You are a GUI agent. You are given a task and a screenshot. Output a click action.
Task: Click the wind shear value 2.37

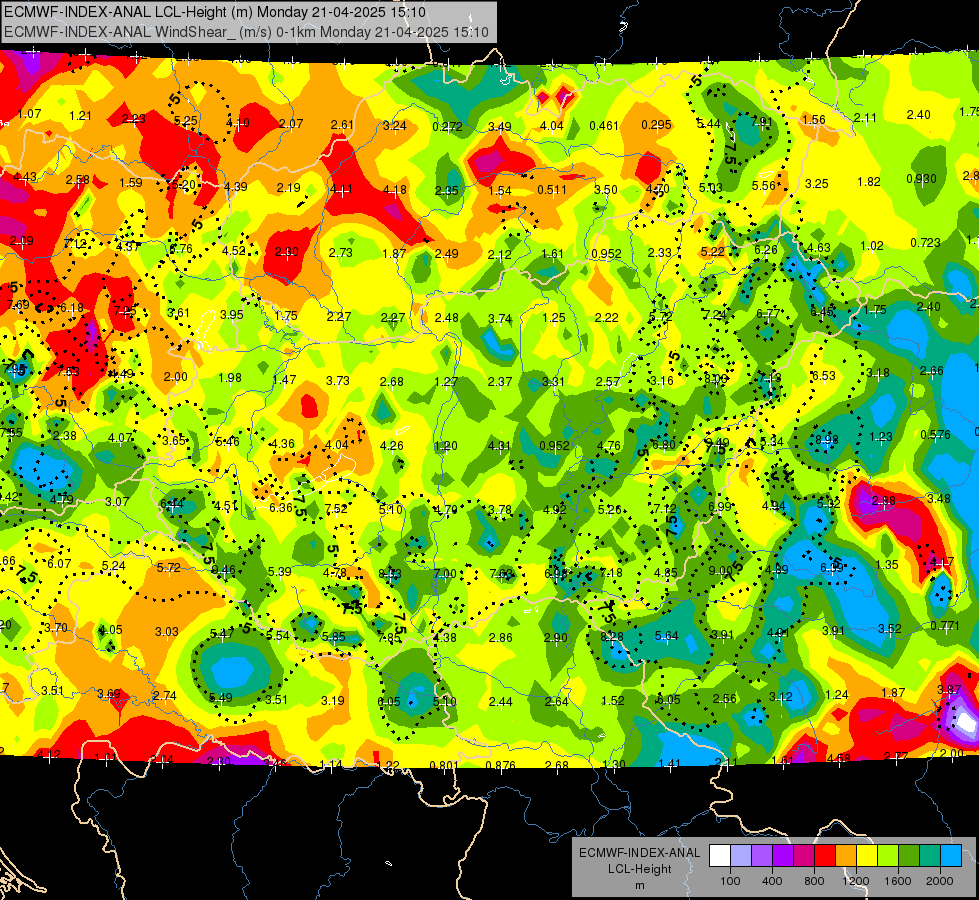click(499, 382)
